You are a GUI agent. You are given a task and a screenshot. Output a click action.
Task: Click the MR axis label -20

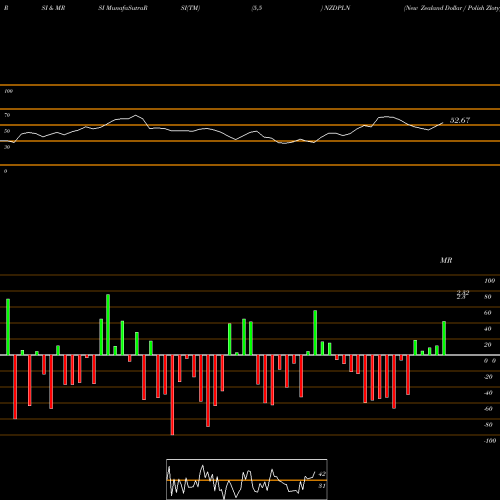point(488,377)
